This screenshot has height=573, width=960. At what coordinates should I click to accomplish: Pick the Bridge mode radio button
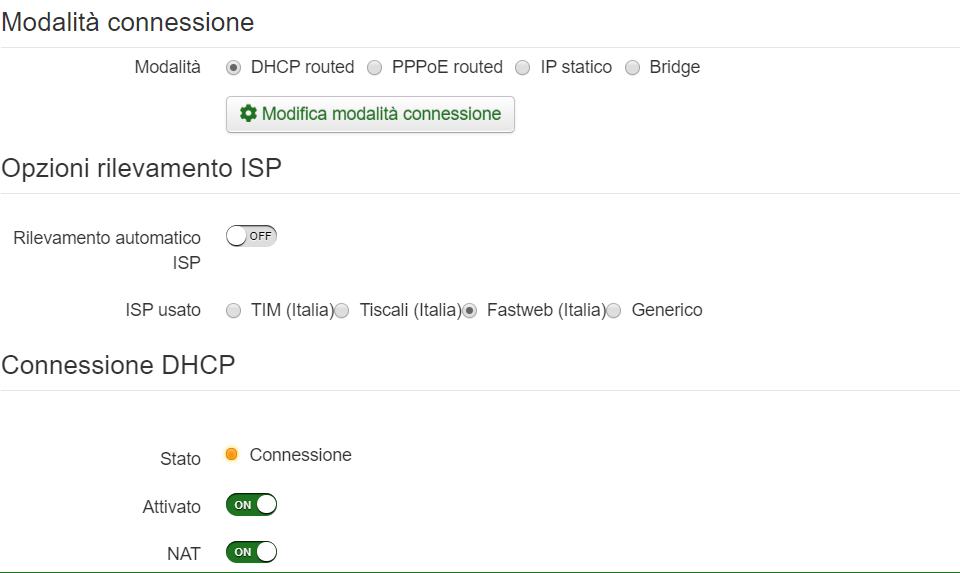click(x=632, y=68)
